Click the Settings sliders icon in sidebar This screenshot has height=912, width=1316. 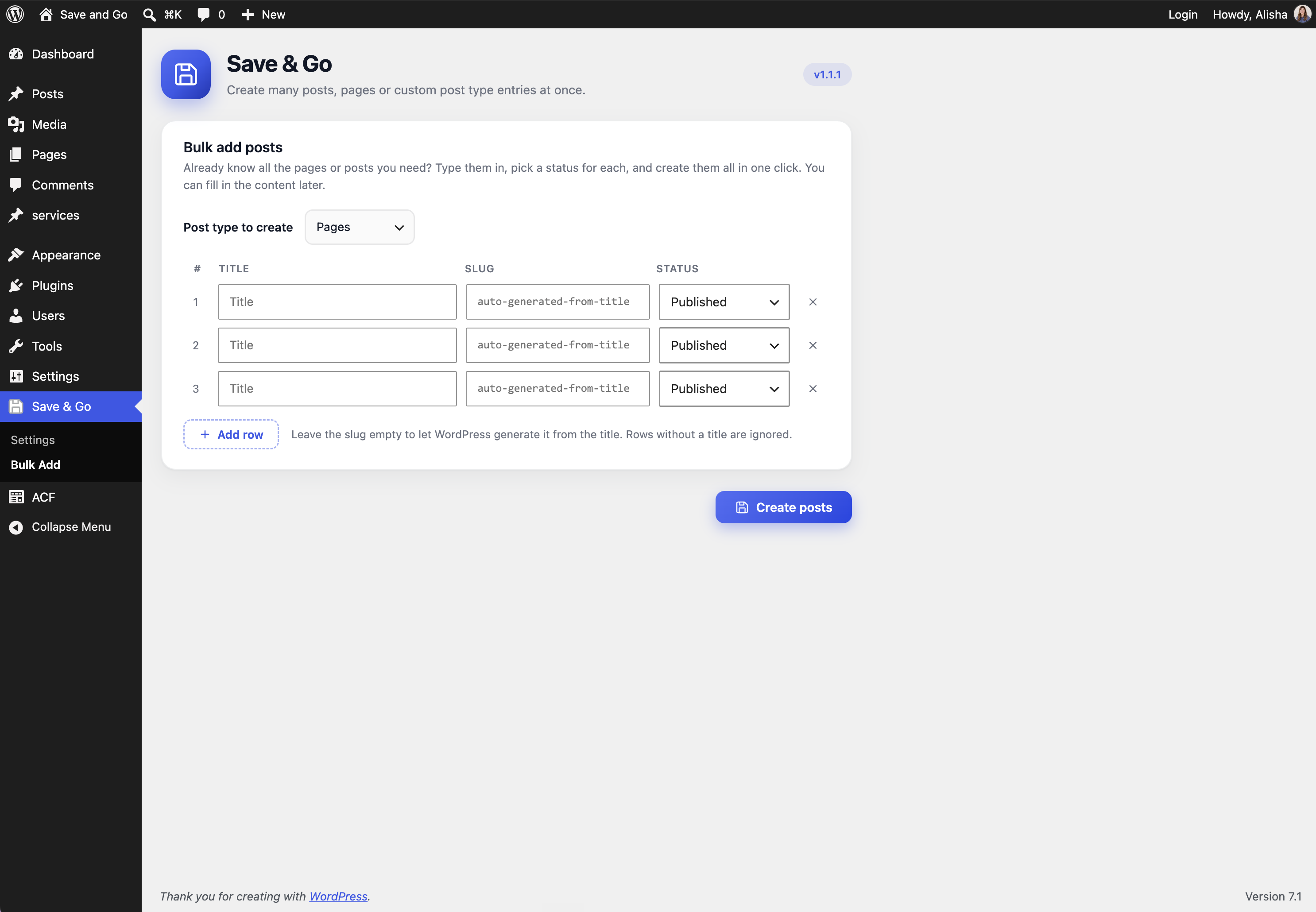click(x=16, y=376)
